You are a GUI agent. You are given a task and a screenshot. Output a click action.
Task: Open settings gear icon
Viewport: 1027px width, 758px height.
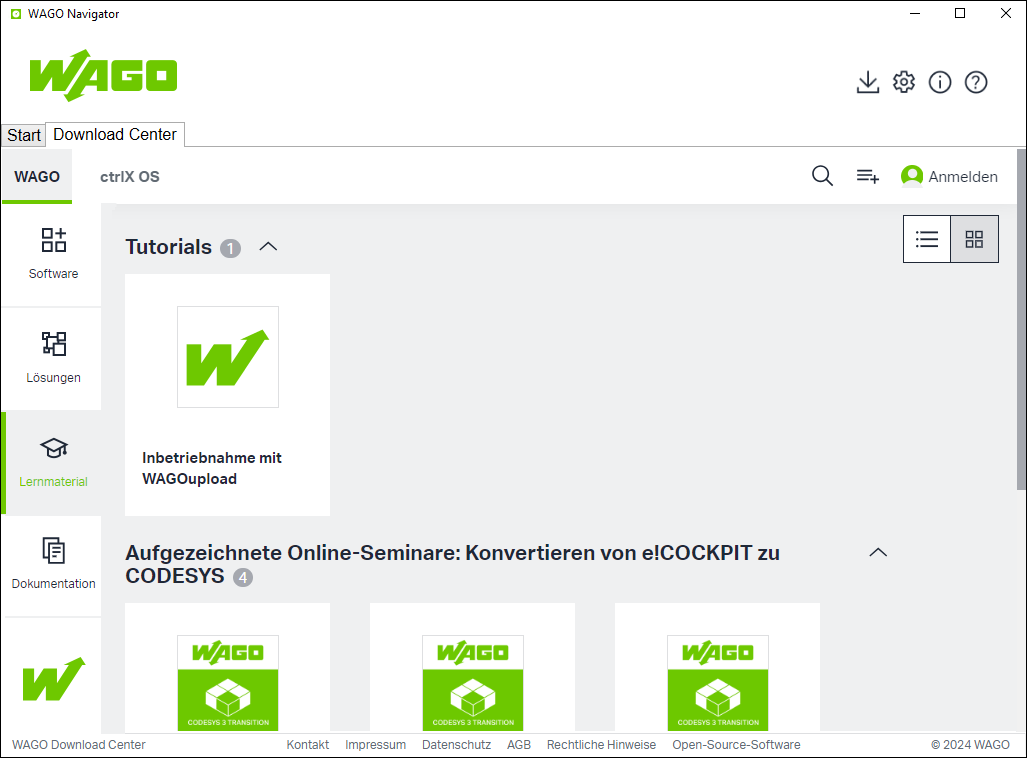tap(904, 83)
